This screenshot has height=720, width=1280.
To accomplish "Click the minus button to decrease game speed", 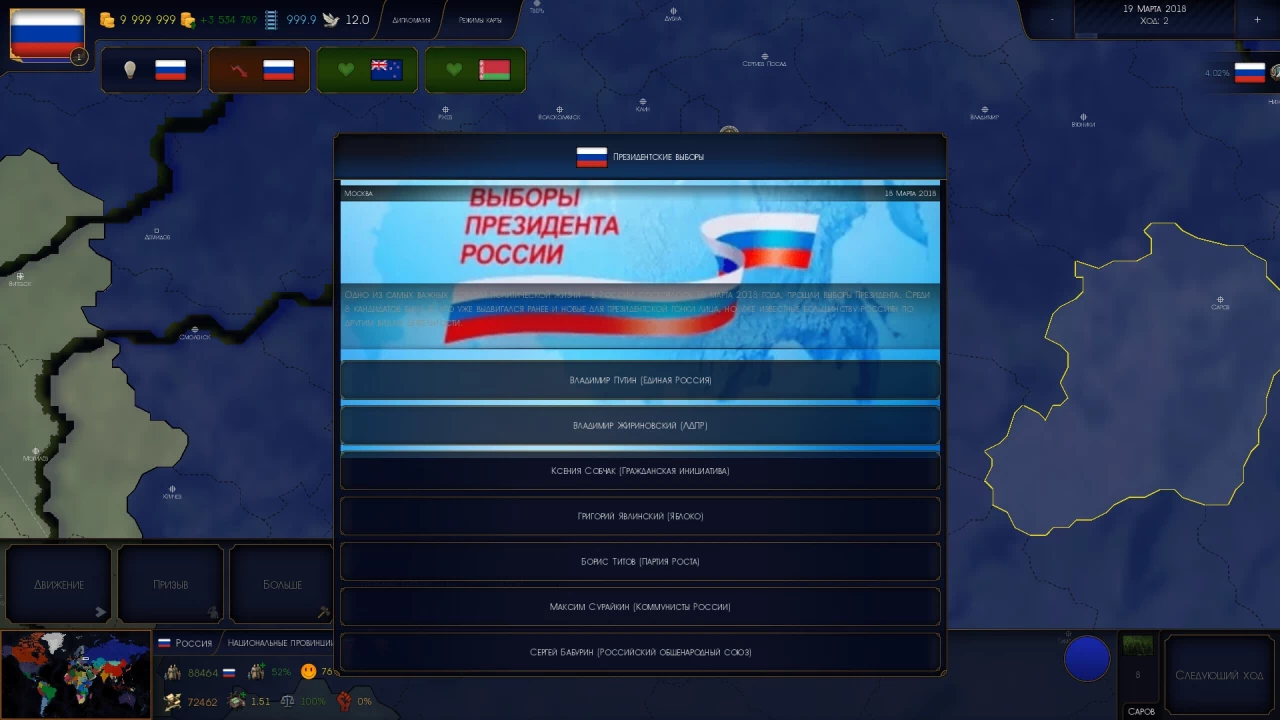I will (x=1051, y=20).
